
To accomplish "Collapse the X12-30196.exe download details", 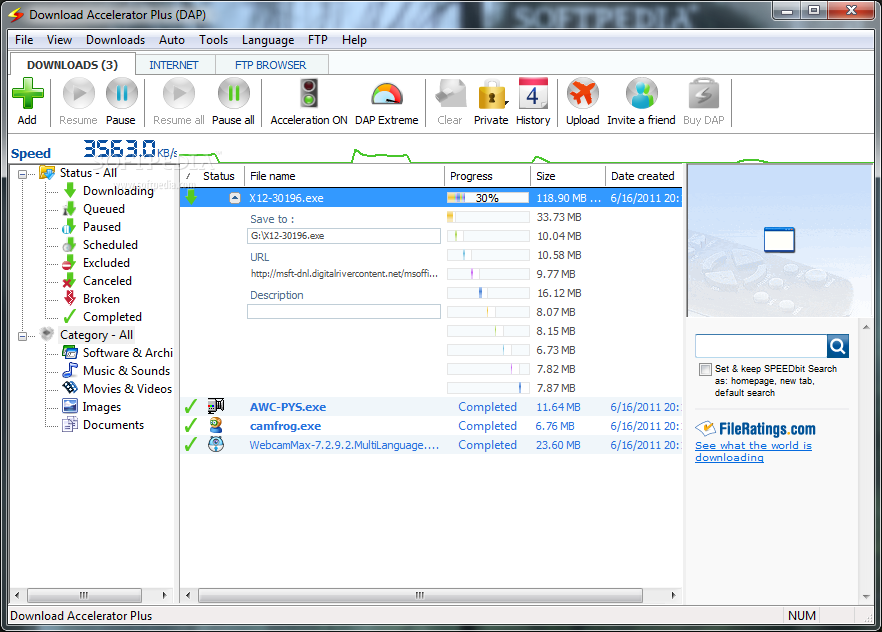I will click(235, 198).
